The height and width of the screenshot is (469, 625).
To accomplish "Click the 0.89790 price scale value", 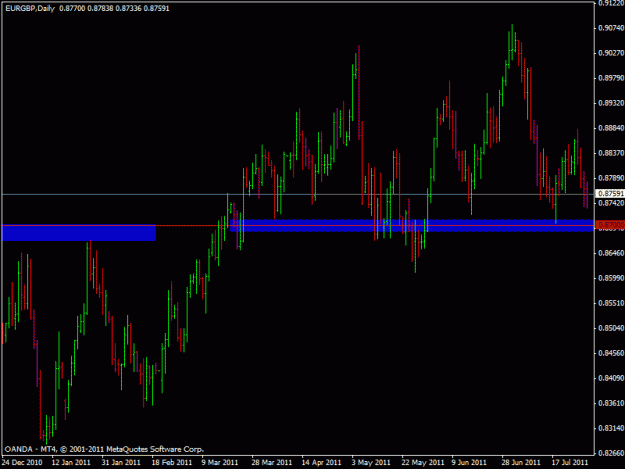I will tap(611, 78).
